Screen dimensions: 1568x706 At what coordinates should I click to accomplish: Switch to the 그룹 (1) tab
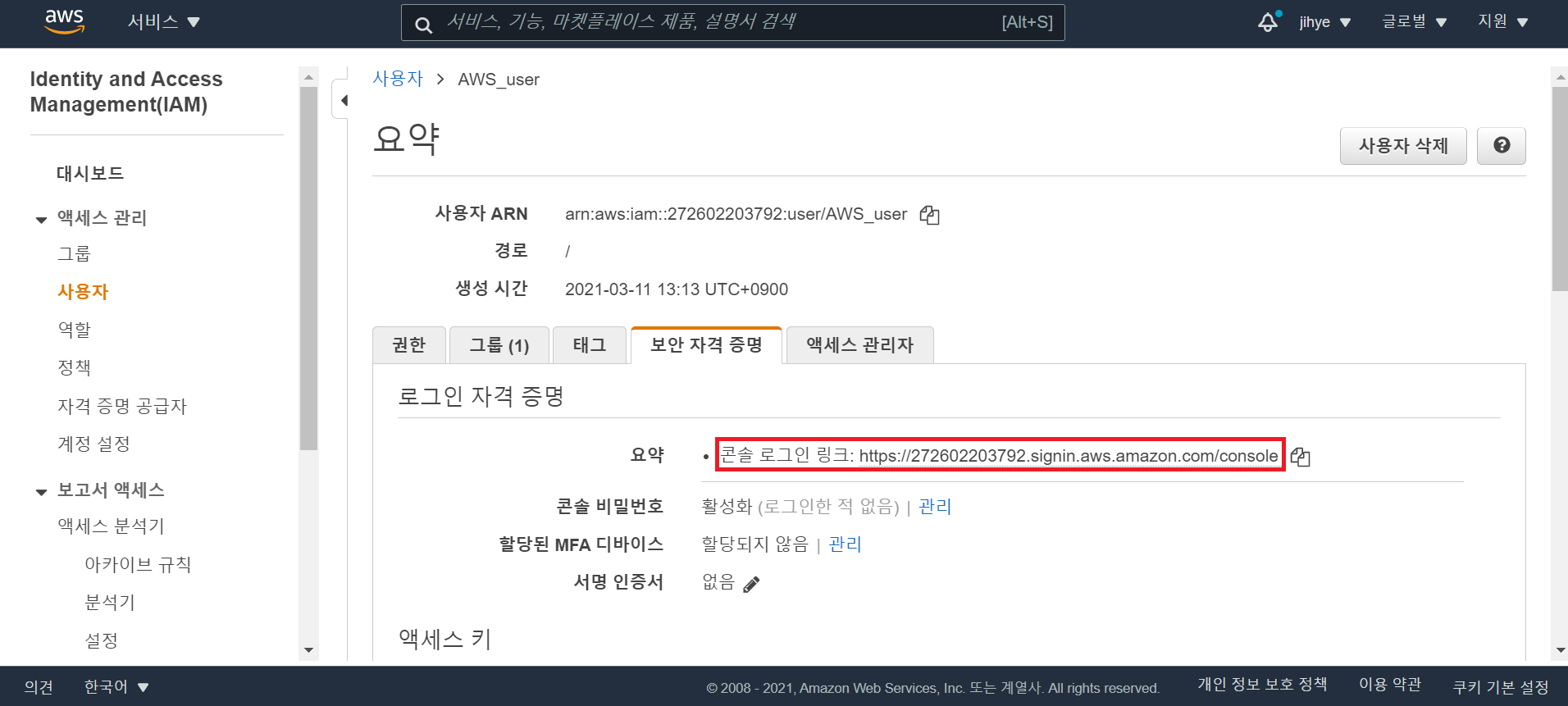(499, 345)
